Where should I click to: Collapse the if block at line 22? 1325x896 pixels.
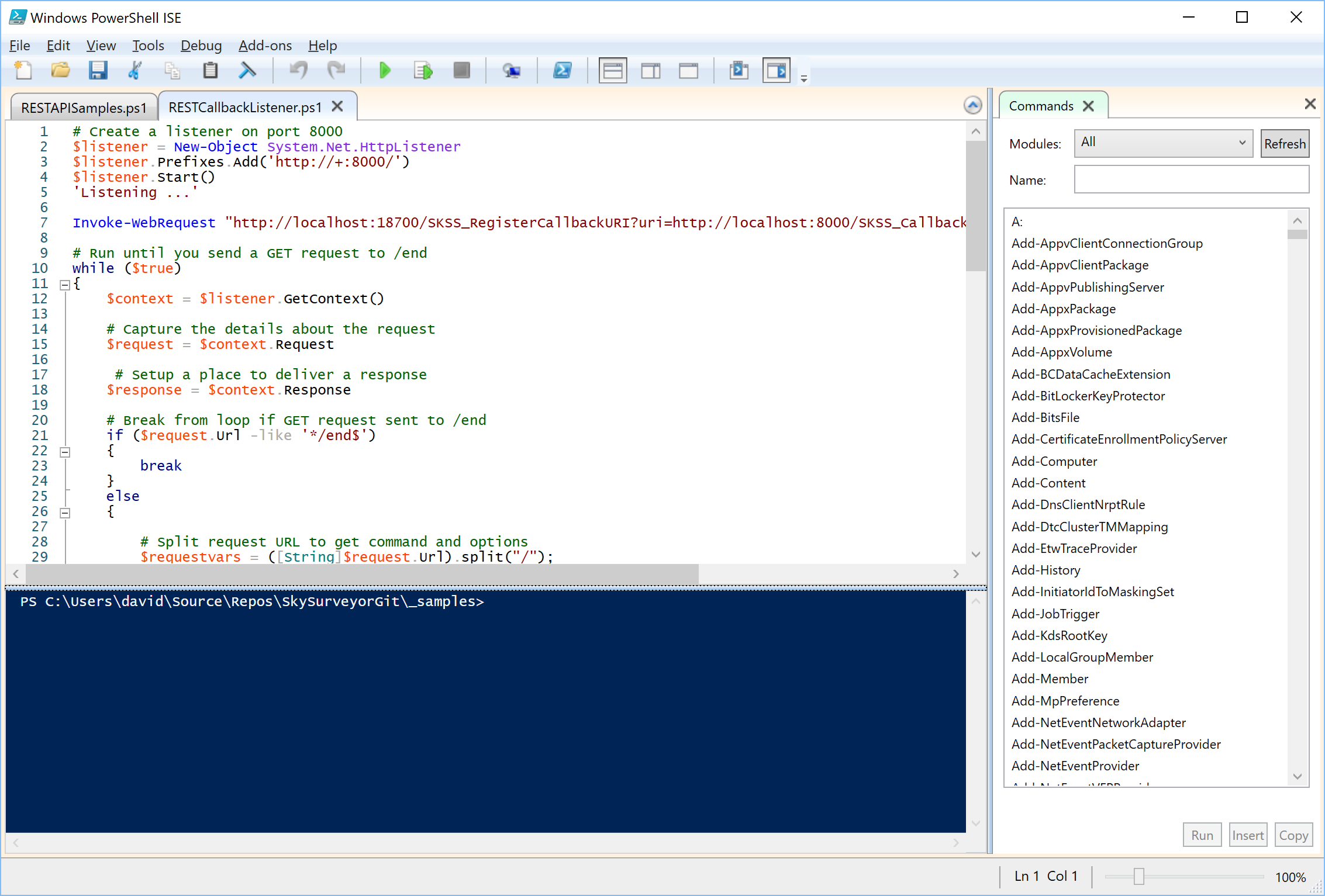point(65,452)
